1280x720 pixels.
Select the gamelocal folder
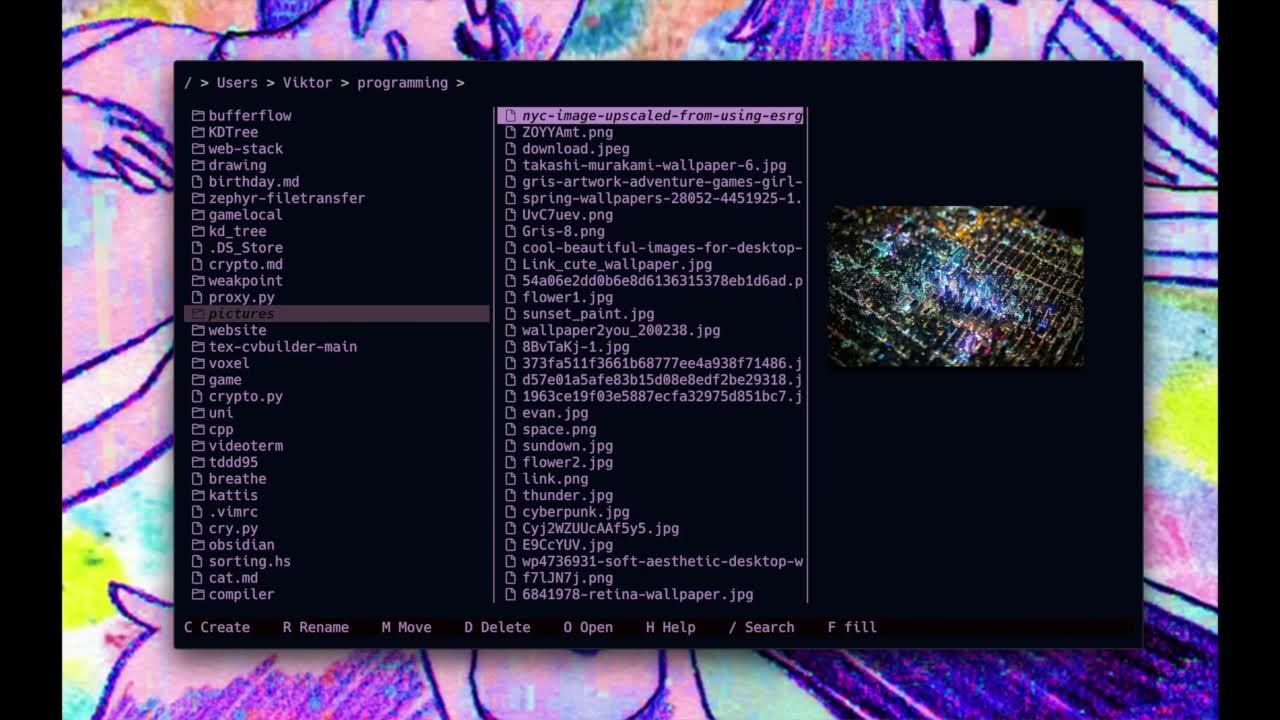245,215
